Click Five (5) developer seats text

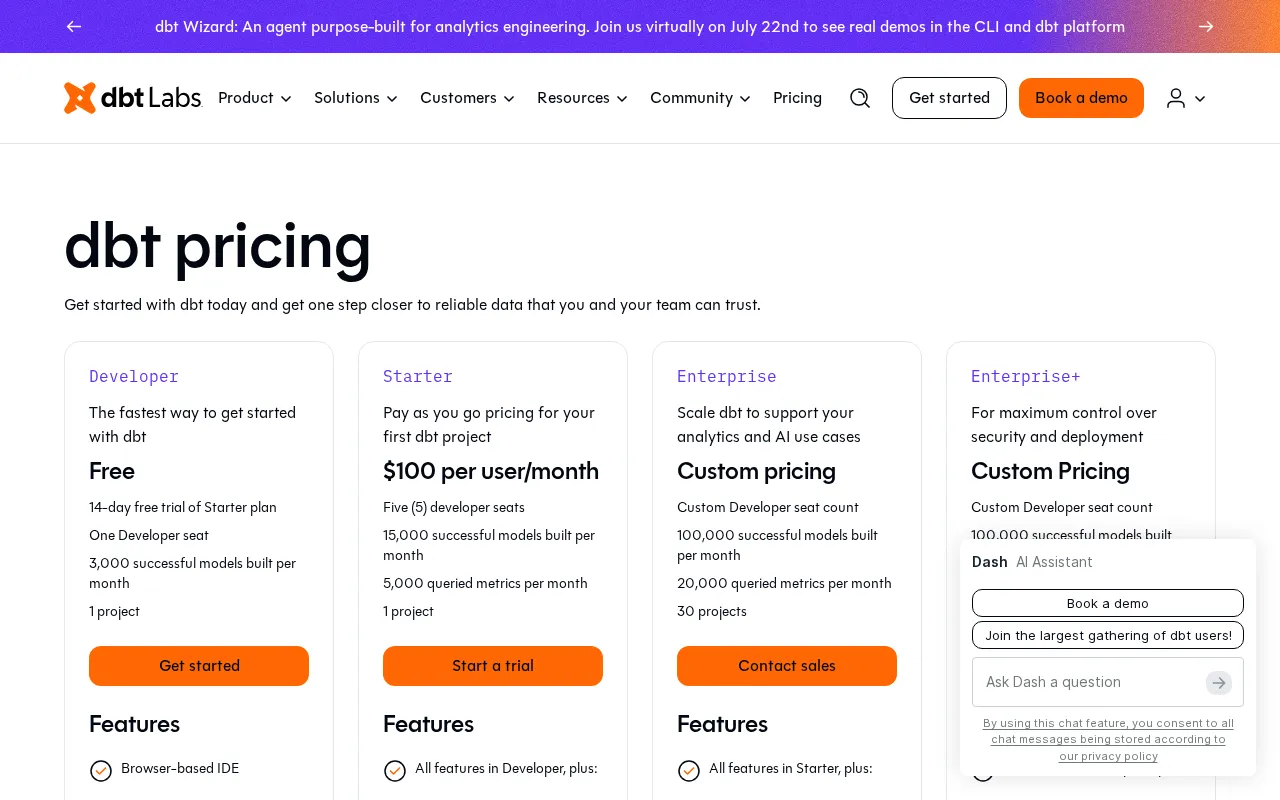pyautogui.click(x=454, y=508)
